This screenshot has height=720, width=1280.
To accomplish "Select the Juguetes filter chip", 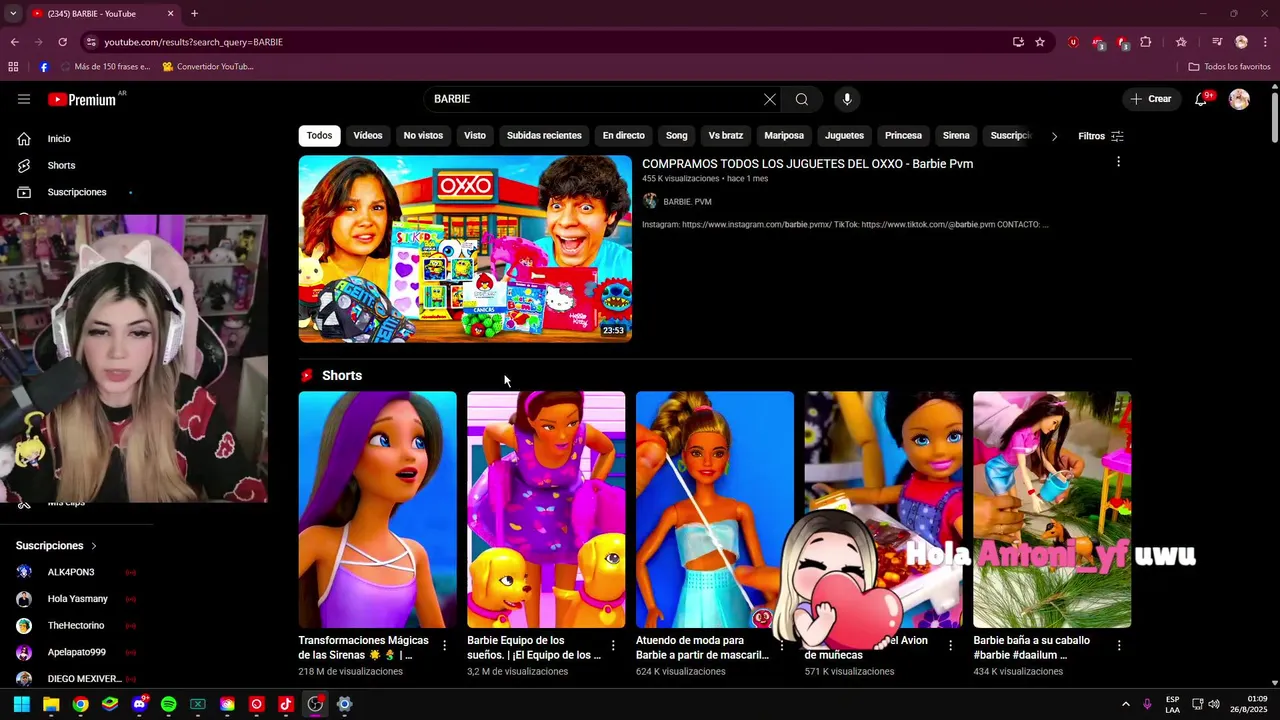I will point(844,136).
